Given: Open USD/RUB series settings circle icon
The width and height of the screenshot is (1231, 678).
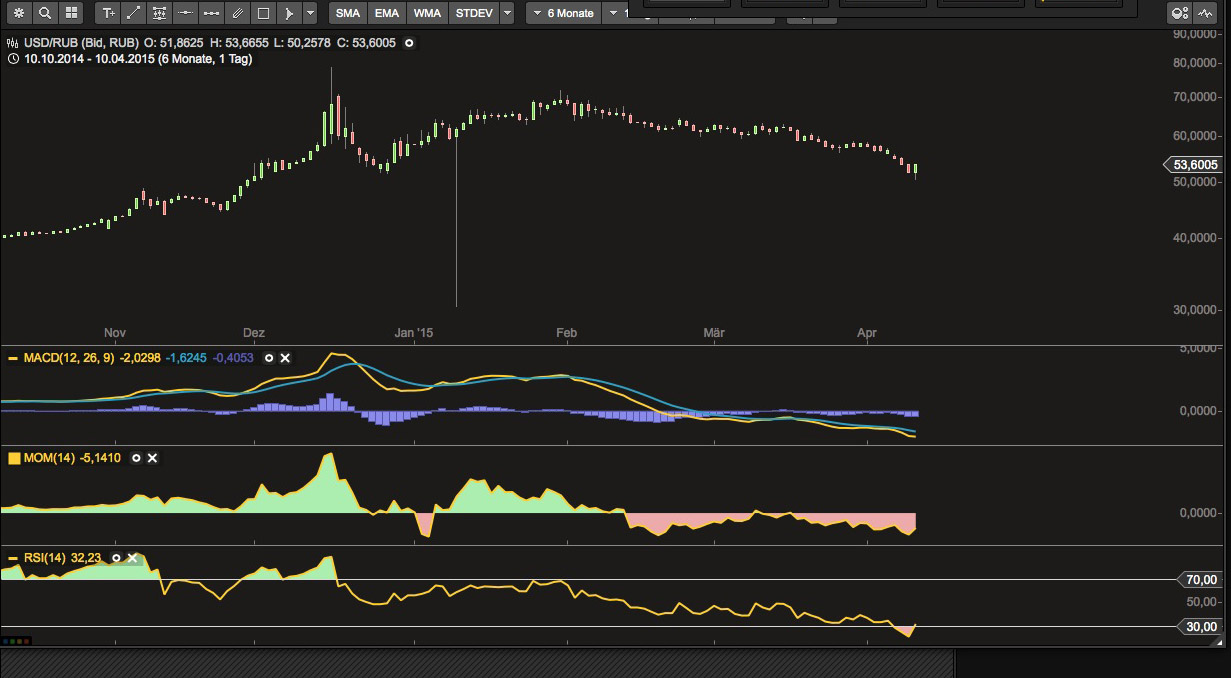Looking at the screenshot, I should 409,44.
